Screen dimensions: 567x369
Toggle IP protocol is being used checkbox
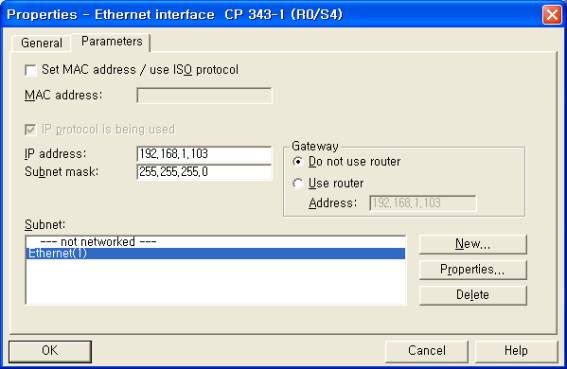30,129
